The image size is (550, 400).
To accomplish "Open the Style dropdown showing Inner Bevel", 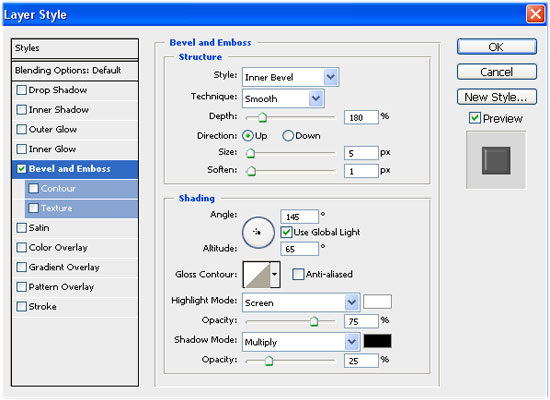I will point(290,77).
